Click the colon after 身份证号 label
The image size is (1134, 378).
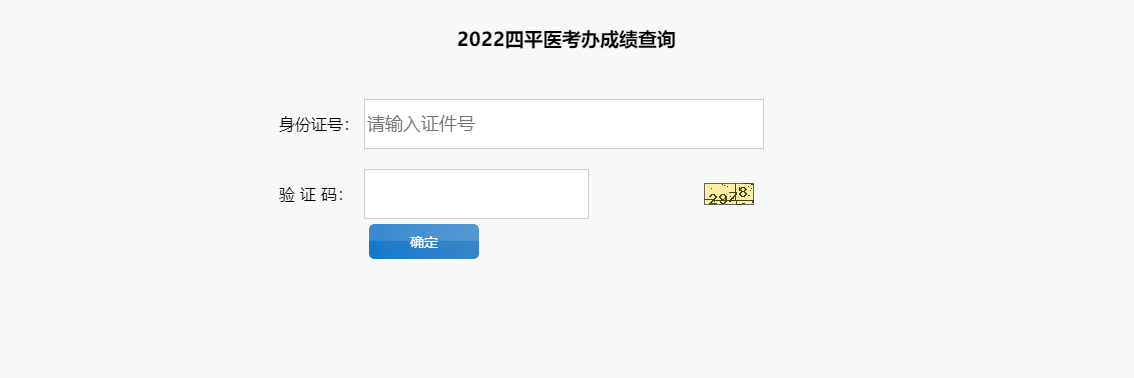click(x=346, y=126)
